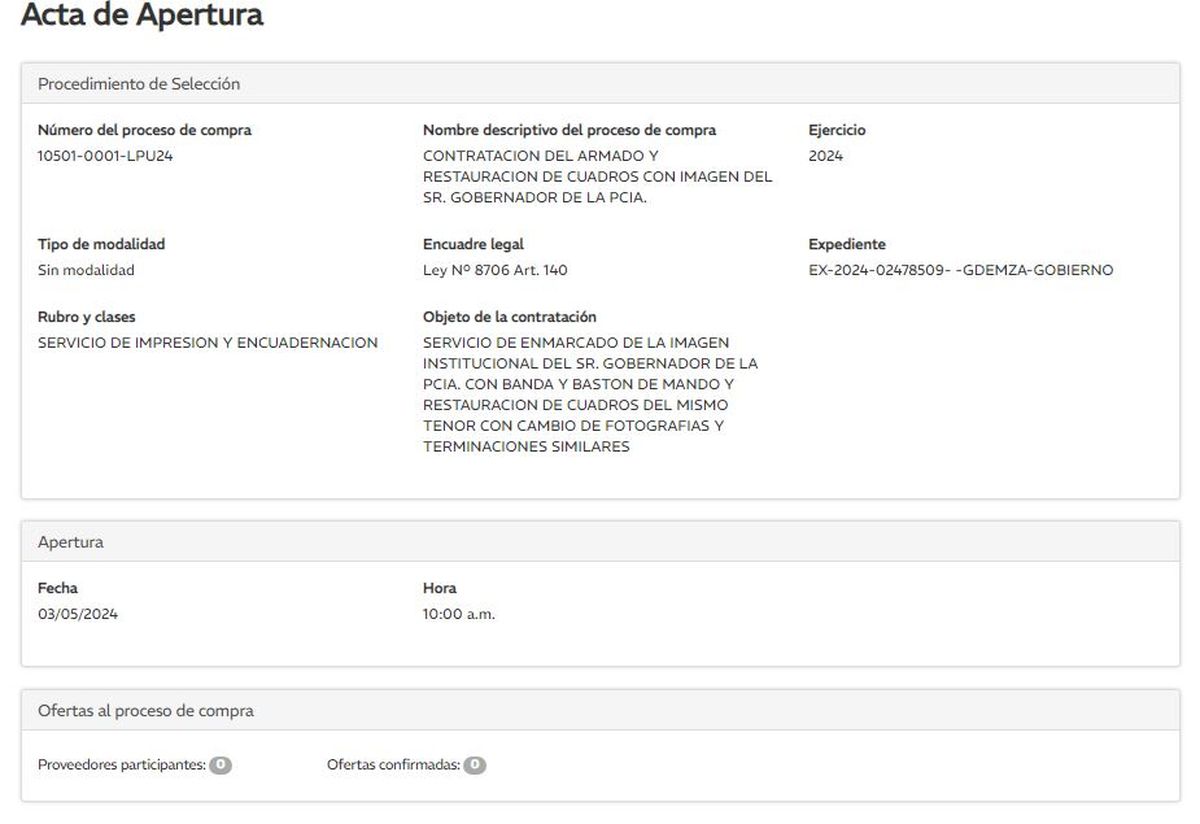Viewport: 1200px width, 824px height.
Task: Select the 'Apertura' panel header
Action: [x=71, y=542]
